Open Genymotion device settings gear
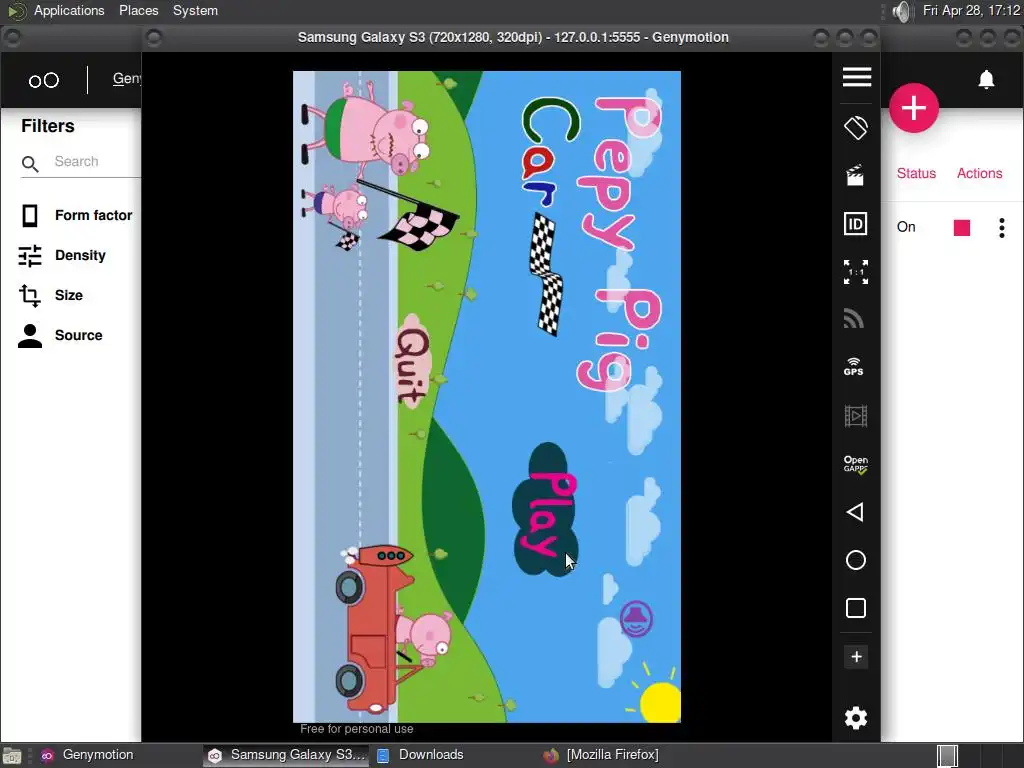This screenshot has width=1024, height=768. 856,718
